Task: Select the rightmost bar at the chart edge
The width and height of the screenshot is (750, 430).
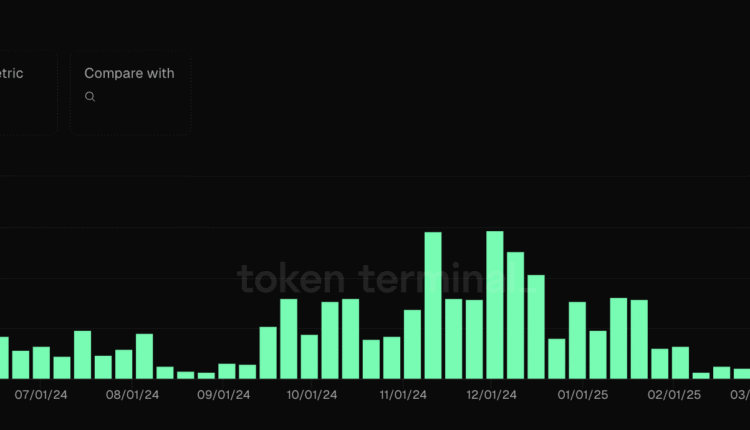Action: coord(742,373)
